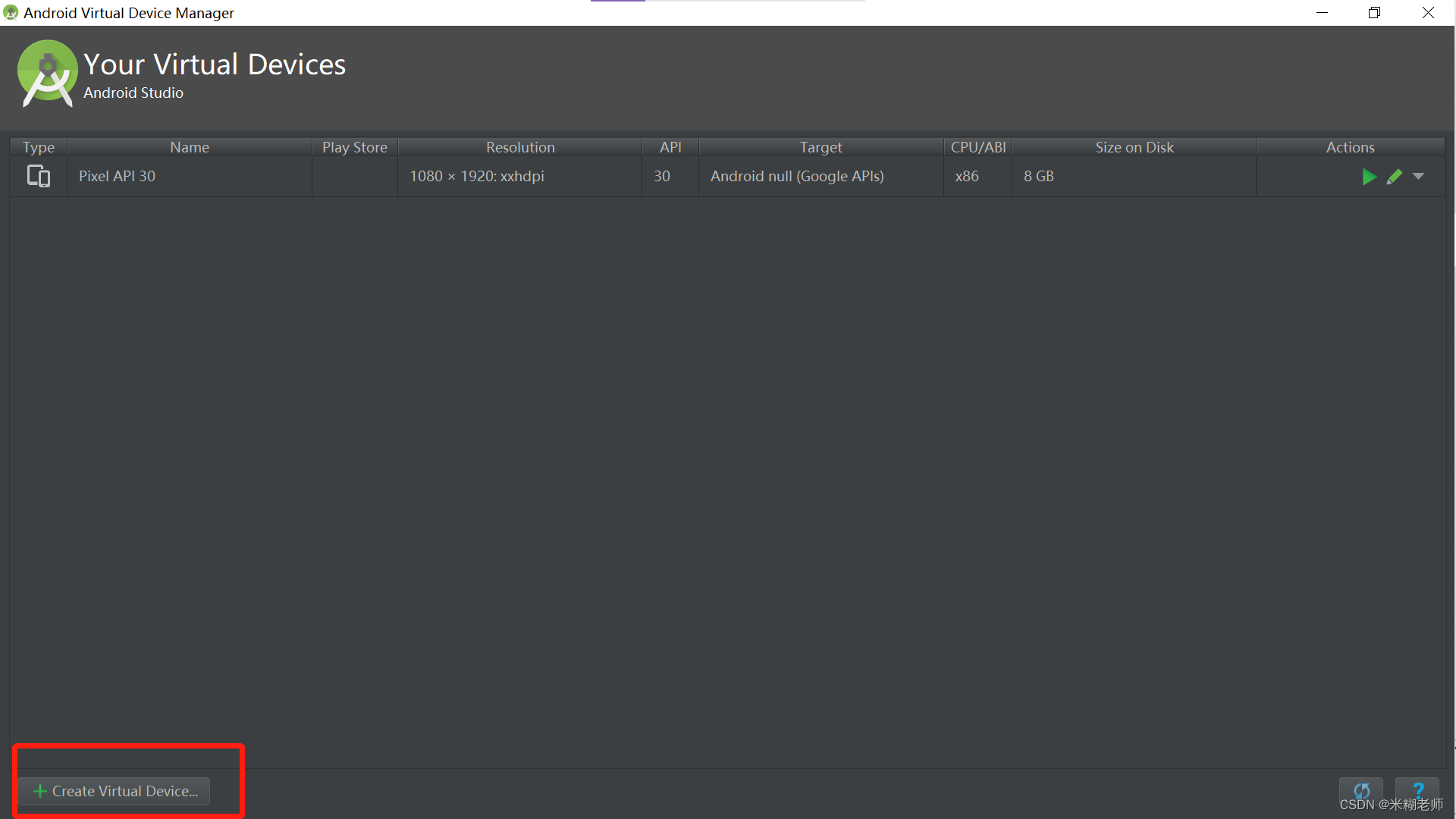Click the Android Studio logo icon

47,75
